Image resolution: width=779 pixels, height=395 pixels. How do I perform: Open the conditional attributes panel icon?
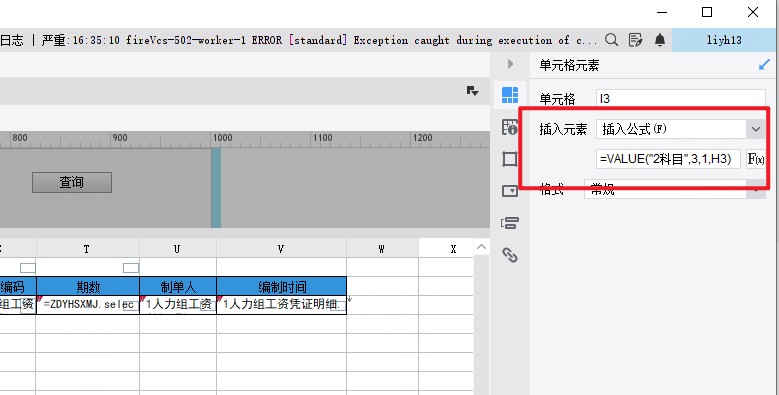coord(510,223)
